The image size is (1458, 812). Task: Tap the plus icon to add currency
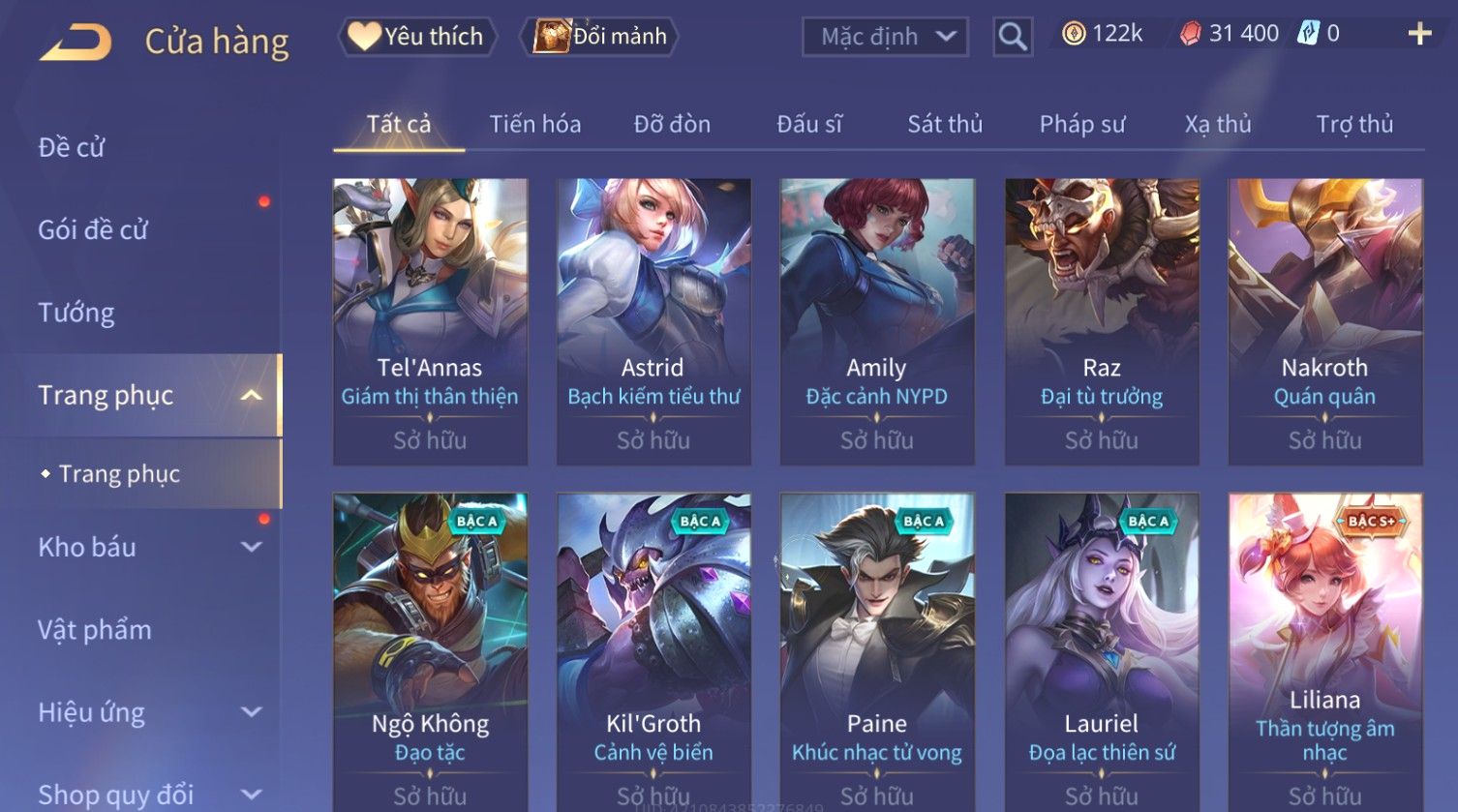click(x=1419, y=35)
